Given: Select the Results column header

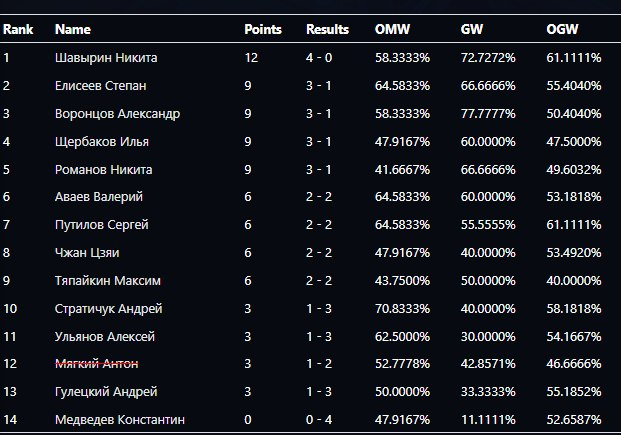Looking at the screenshot, I should [327, 30].
